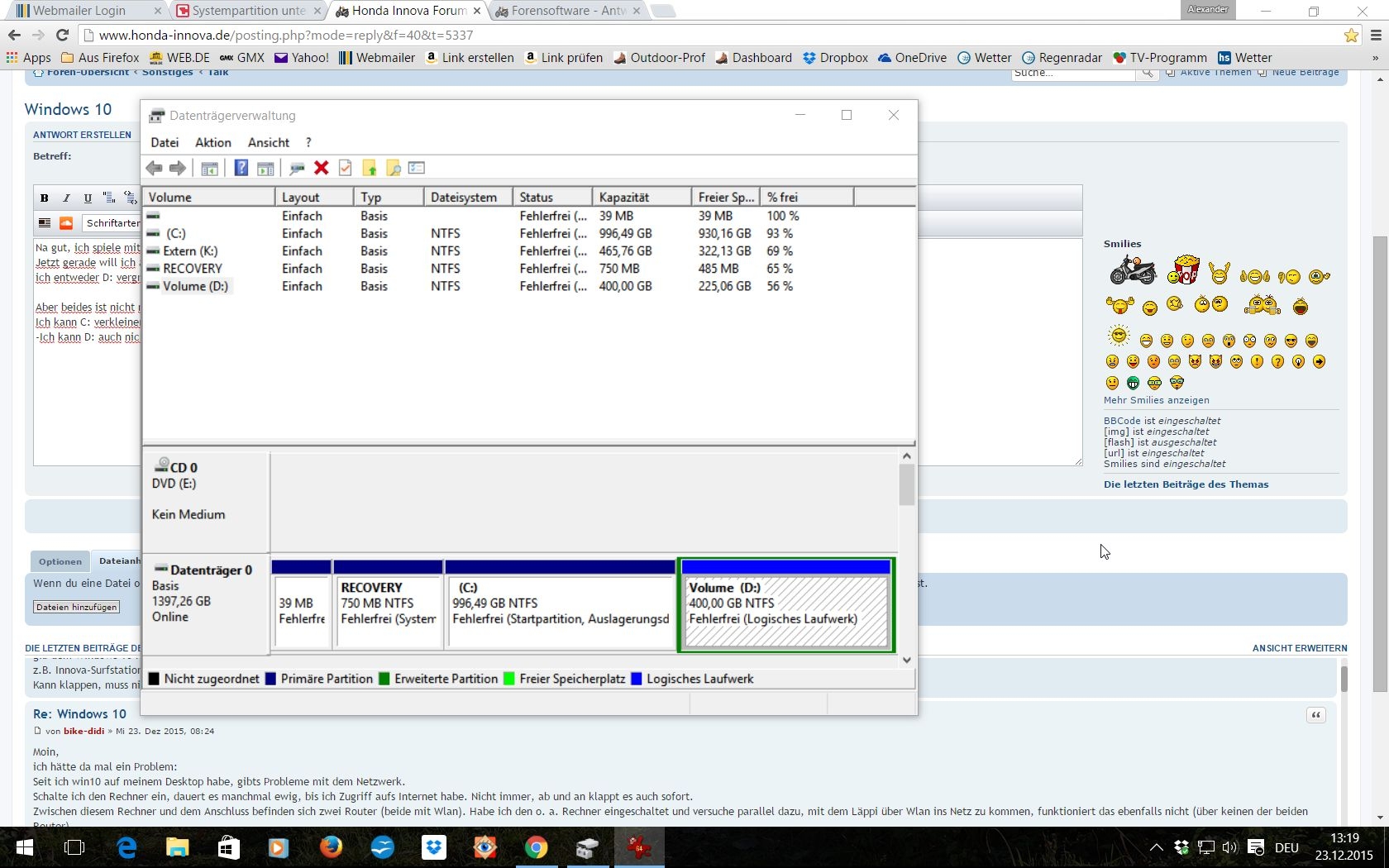
Task: Open the Datei menu
Action: (x=165, y=142)
